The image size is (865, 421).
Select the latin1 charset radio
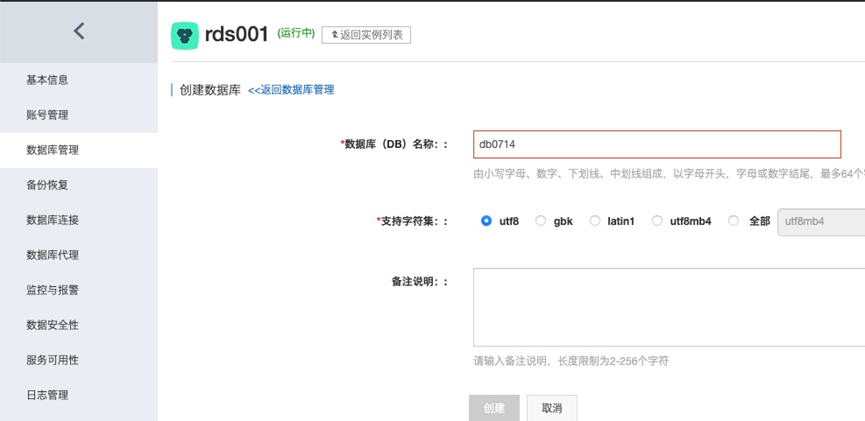595,221
